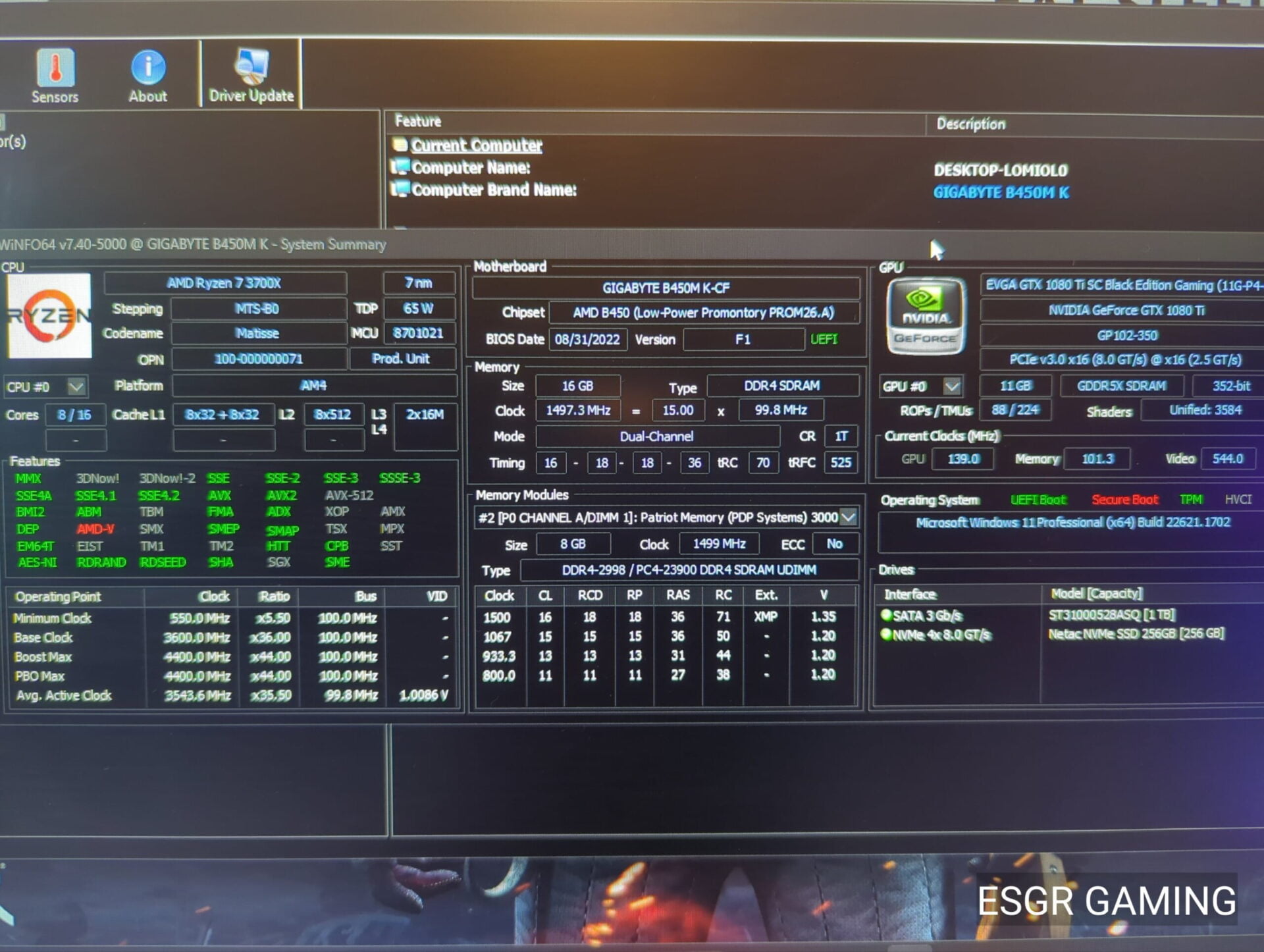Click the AMD-V feature flag
Image resolution: width=1264 pixels, height=952 pixels.
point(95,529)
